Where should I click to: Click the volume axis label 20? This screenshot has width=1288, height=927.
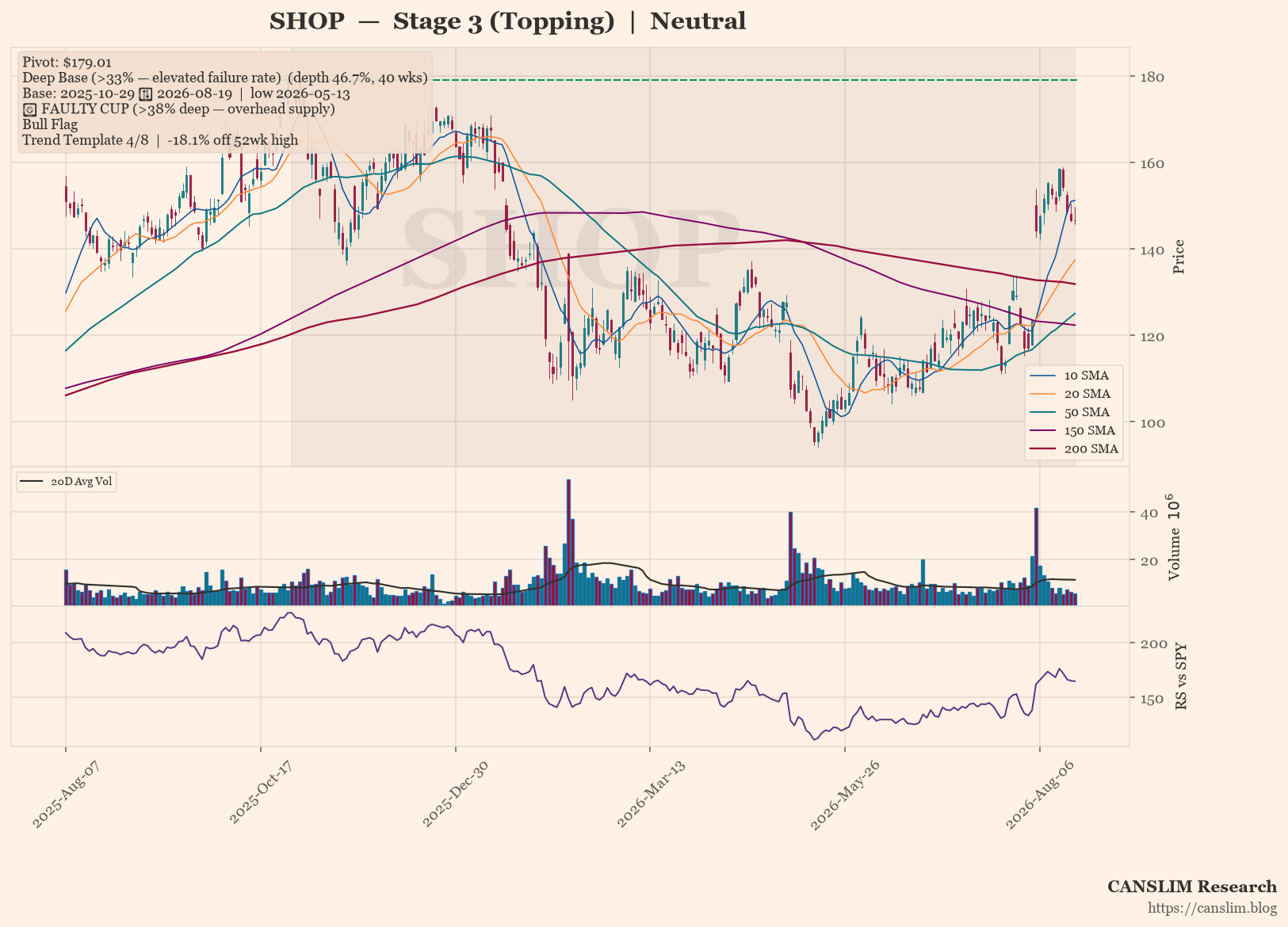(x=1149, y=561)
